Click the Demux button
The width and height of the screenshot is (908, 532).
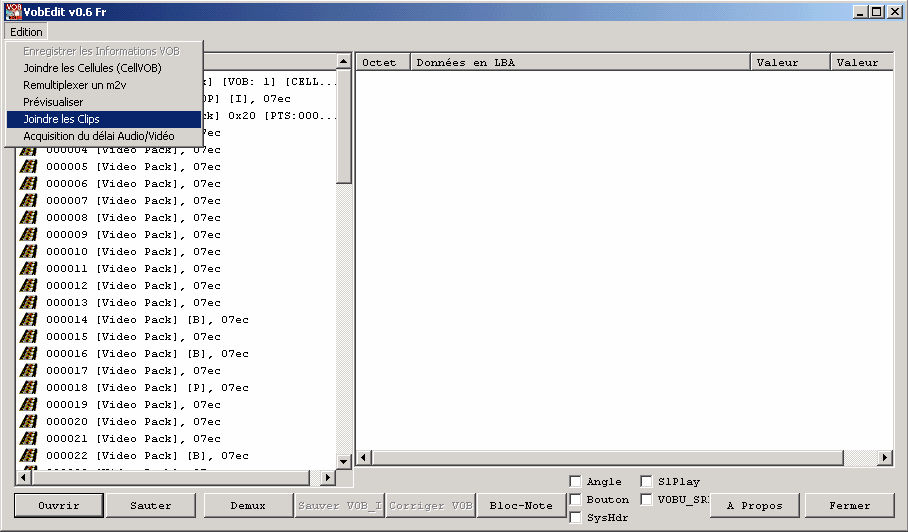(248, 506)
